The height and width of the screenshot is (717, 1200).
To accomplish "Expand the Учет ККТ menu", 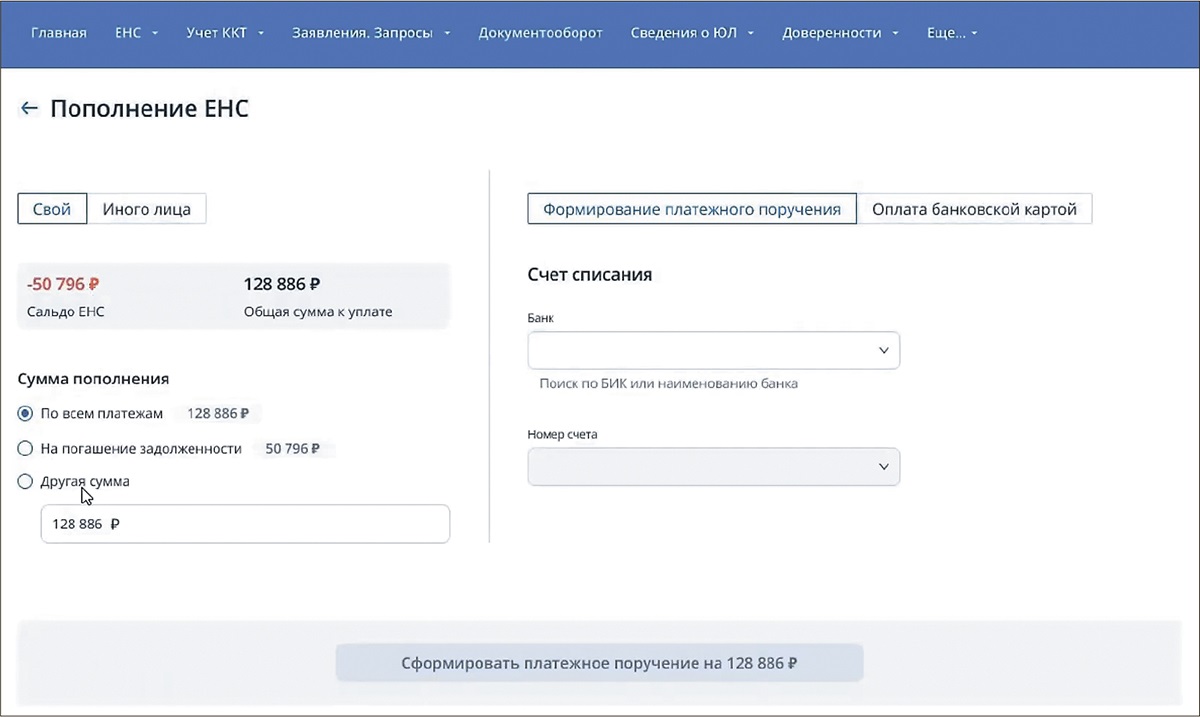I will tap(224, 33).
